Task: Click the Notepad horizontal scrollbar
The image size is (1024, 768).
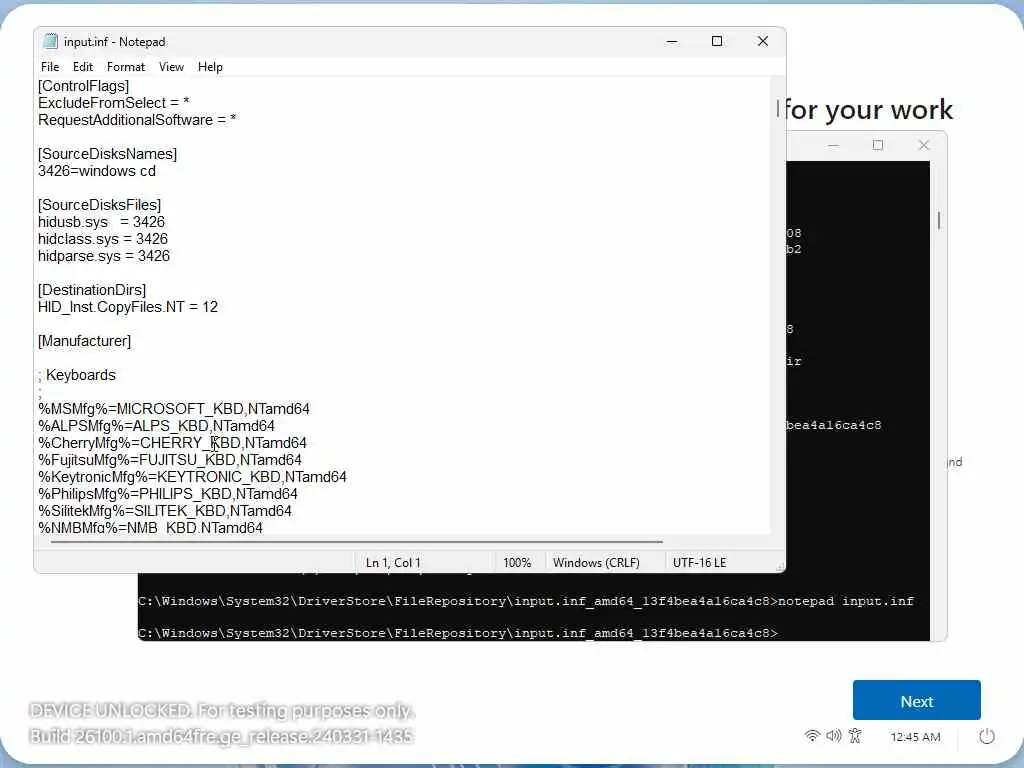Action: coord(357,541)
